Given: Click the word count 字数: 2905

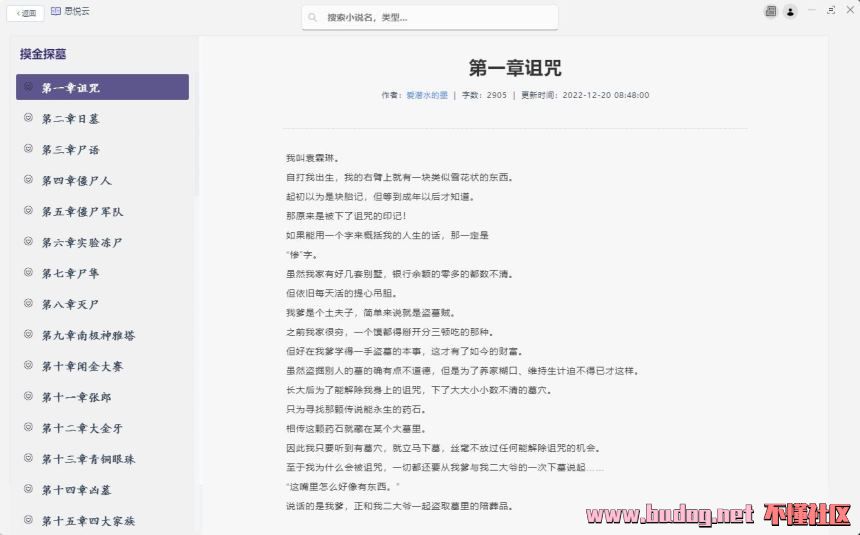Looking at the screenshot, I should click(x=484, y=95).
